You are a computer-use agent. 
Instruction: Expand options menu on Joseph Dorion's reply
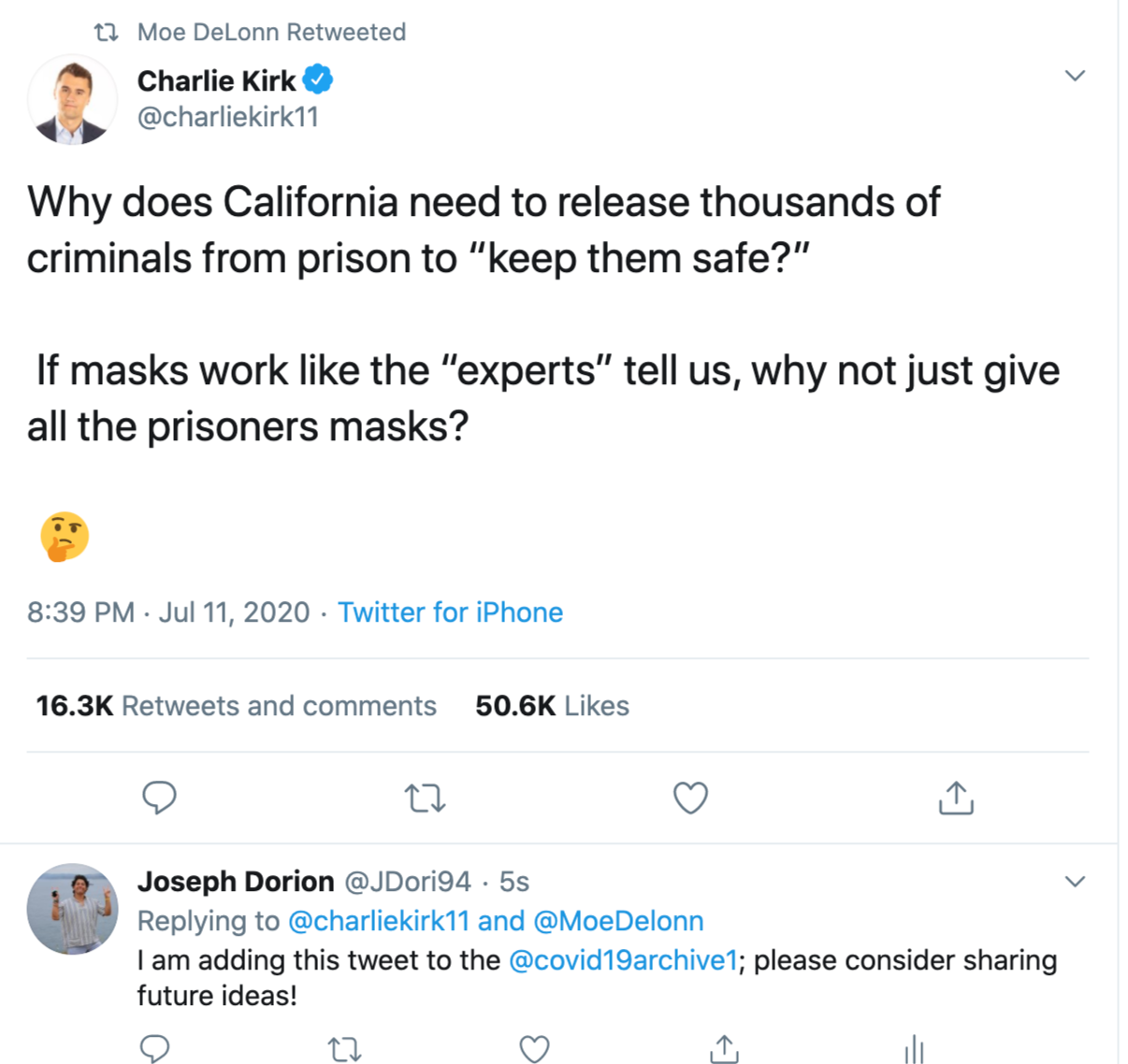tap(1075, 882)
